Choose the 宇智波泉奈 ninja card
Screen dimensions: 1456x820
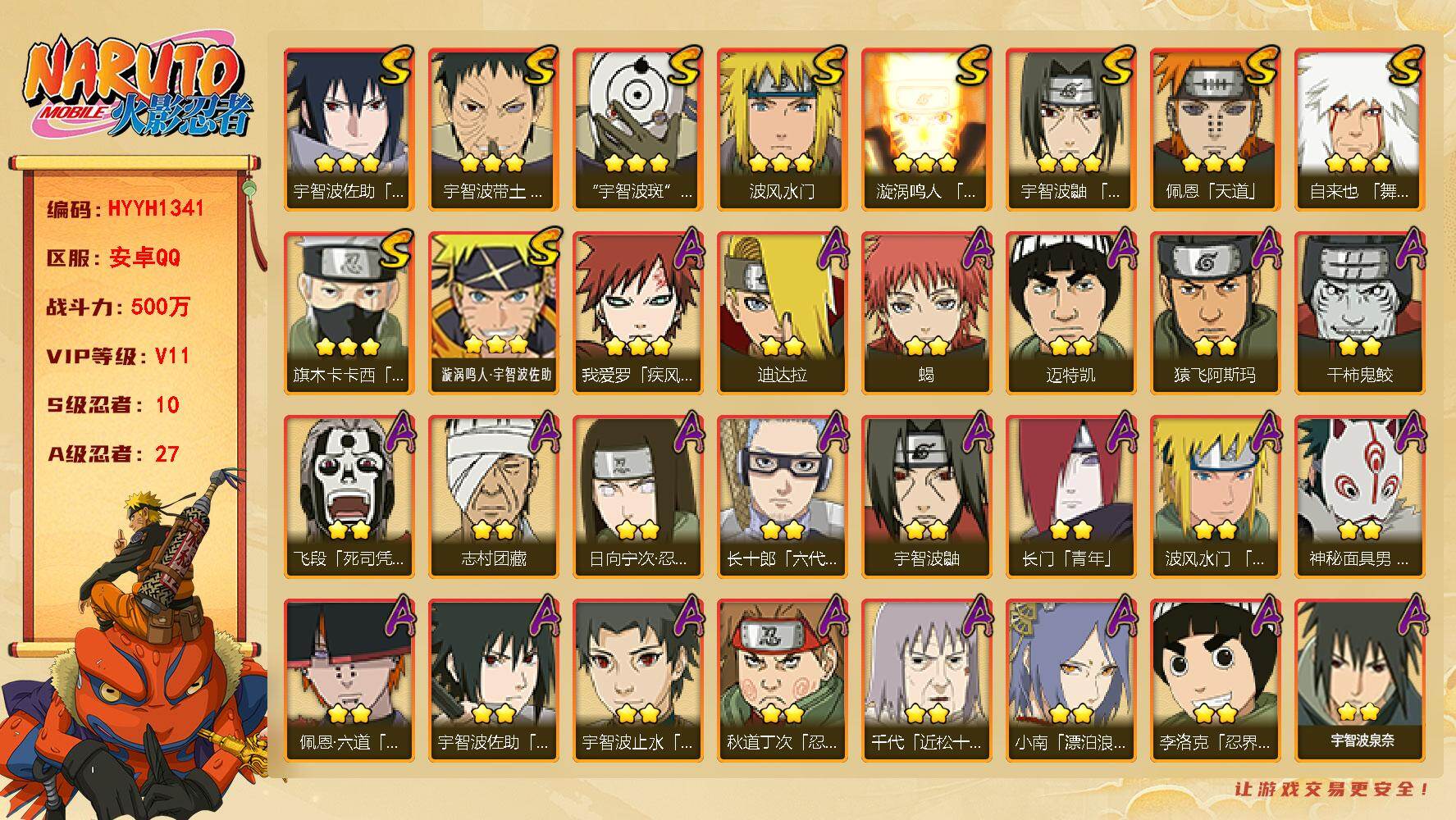tap(1359, 681)
